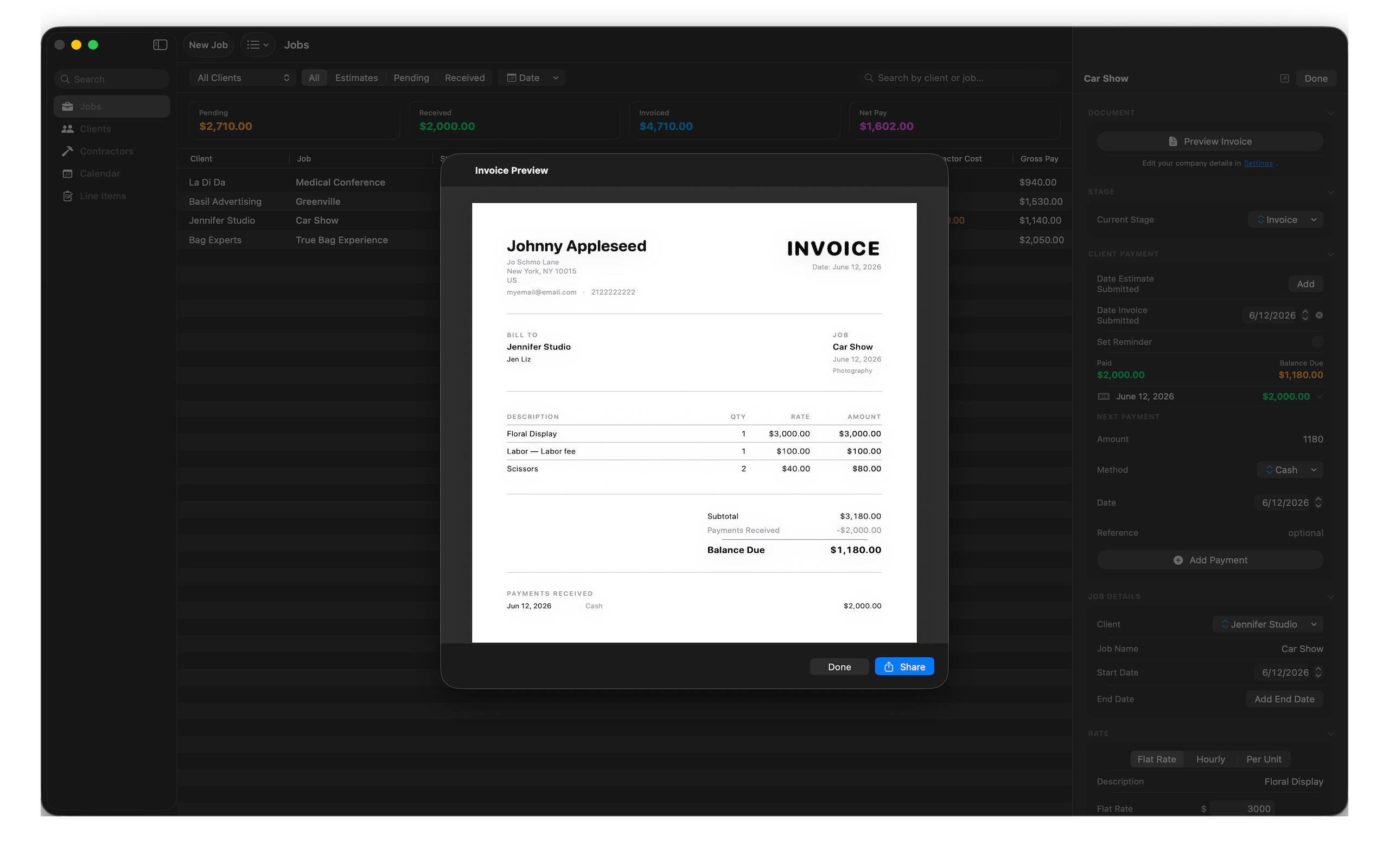Open the Current Stage Invoice dropdown

(x=1286, y=219)
